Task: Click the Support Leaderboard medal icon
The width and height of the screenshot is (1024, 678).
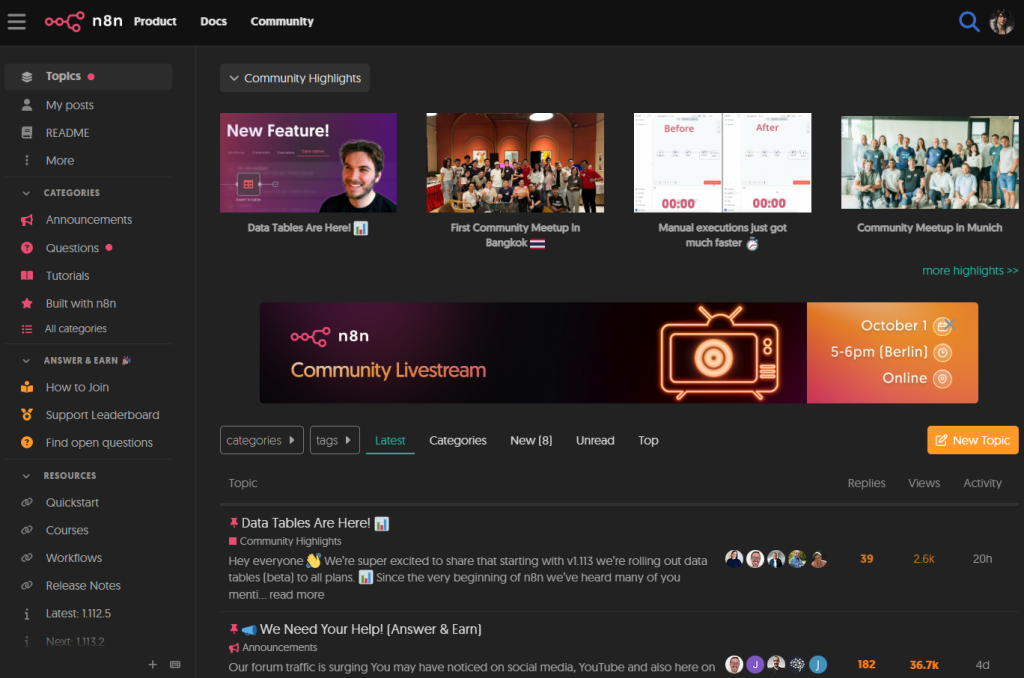Action: click(27, 415)
